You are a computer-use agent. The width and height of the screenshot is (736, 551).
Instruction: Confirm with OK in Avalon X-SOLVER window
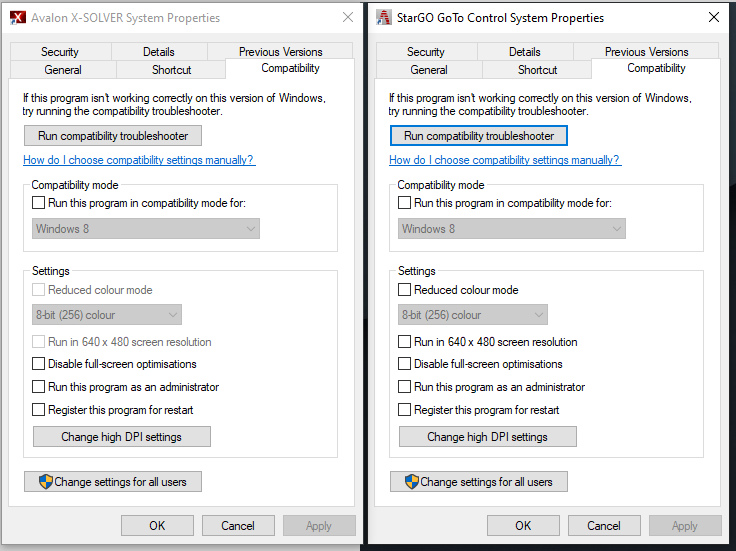(157, 526)
